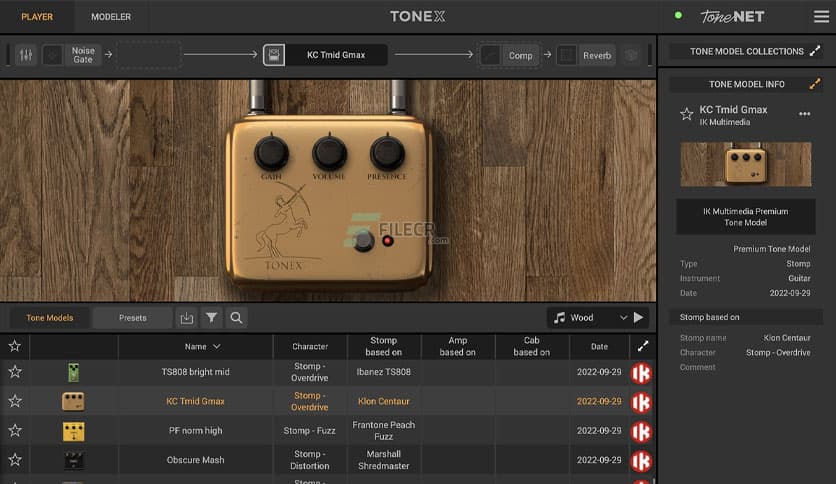Click the Stomp based on section header

pyautogui.click(x=745, y=317)
